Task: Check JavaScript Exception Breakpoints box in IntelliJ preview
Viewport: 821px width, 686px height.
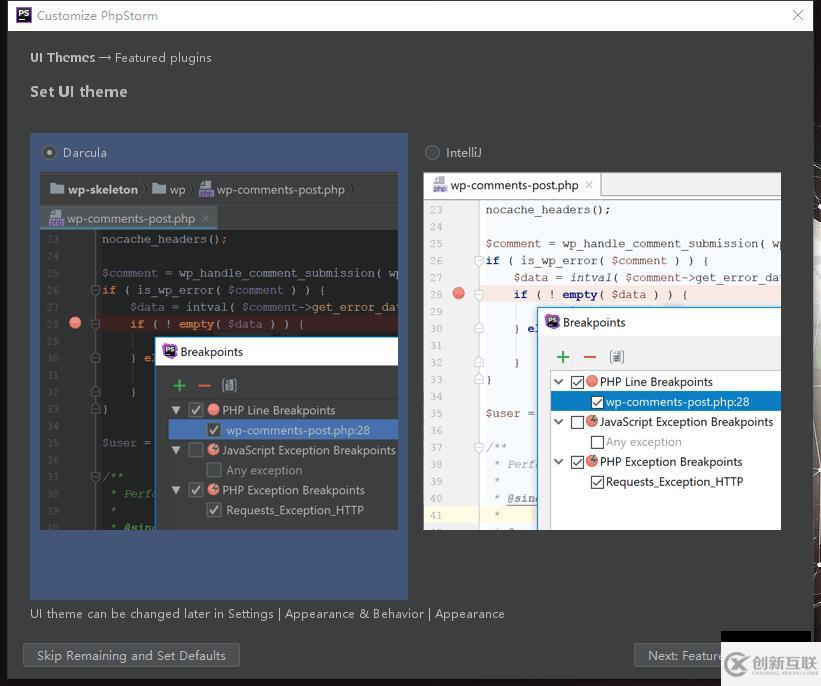Action: 577,422
